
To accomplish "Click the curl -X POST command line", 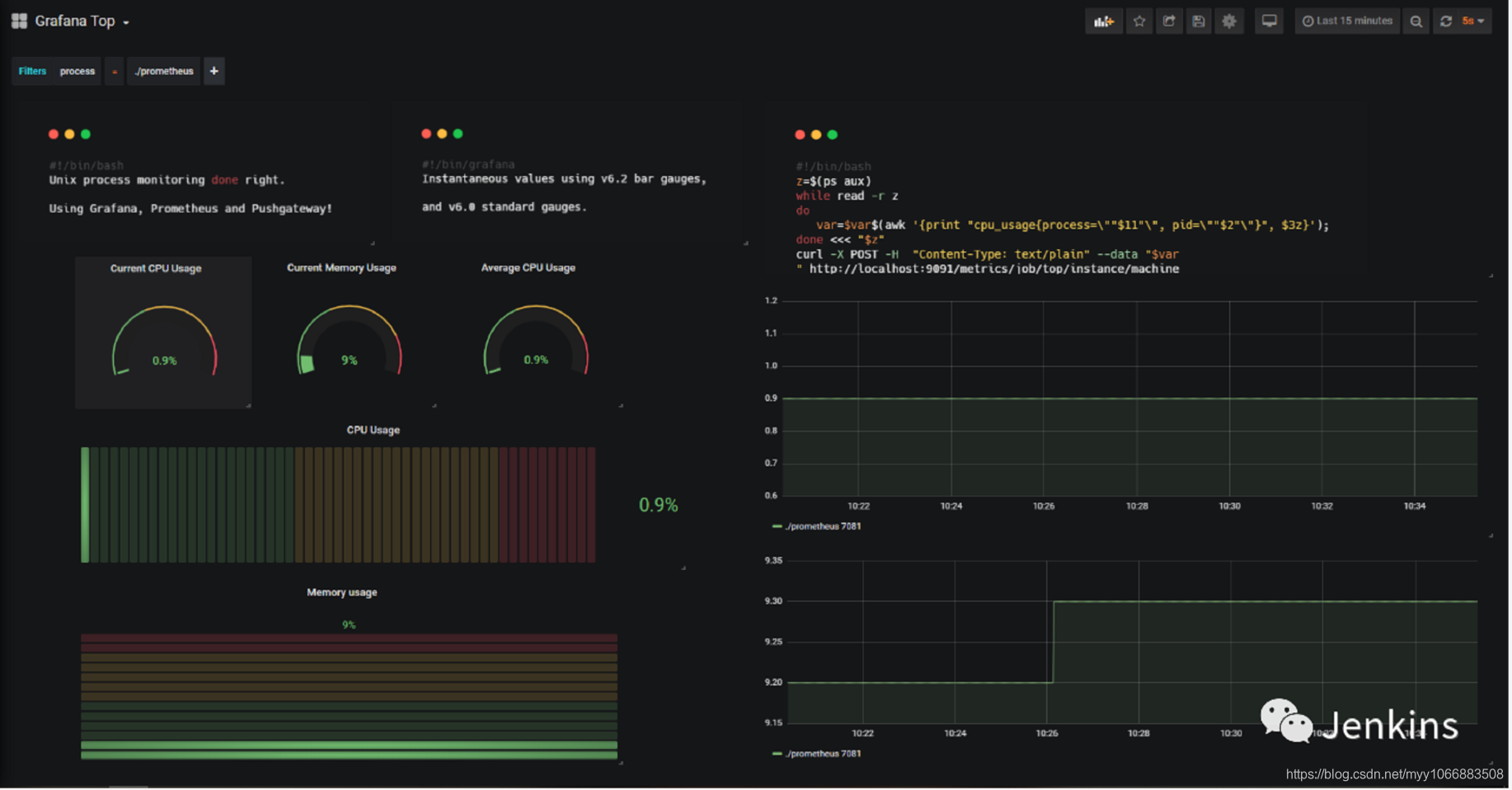I will click(987, 255).
